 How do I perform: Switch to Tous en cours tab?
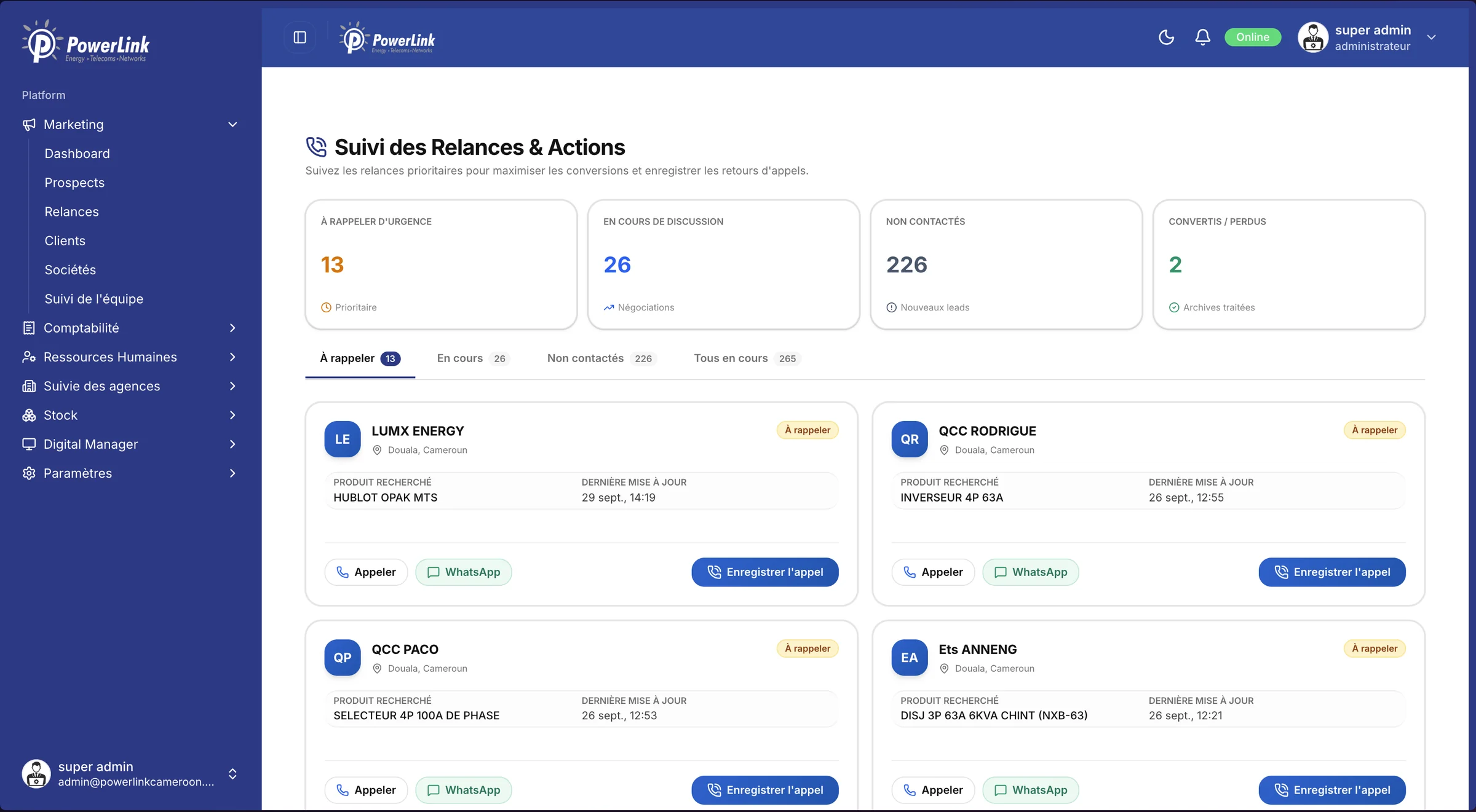[x=747, y=358]
